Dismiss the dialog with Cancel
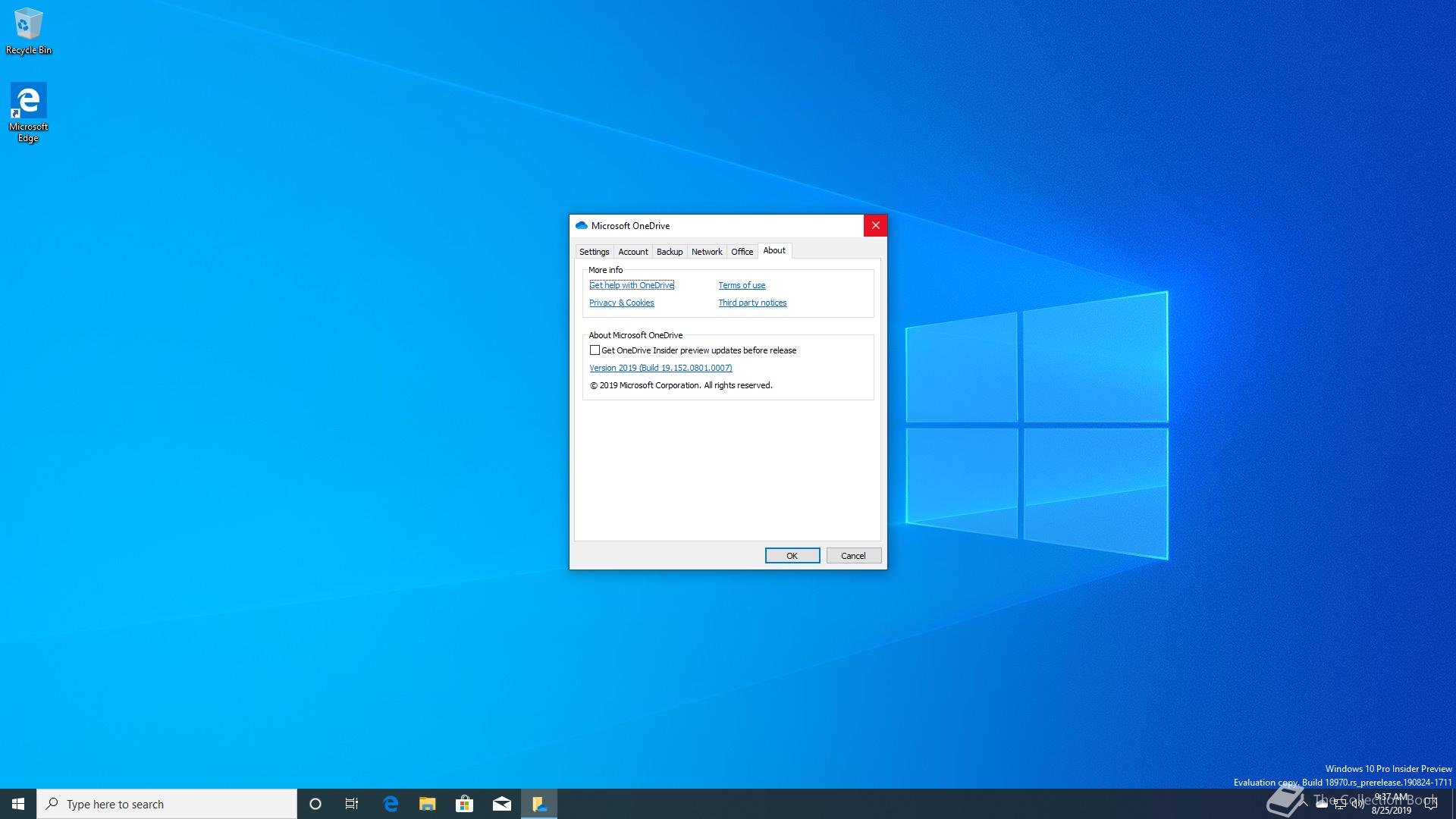1456x819 pixels. coord(853,556)
